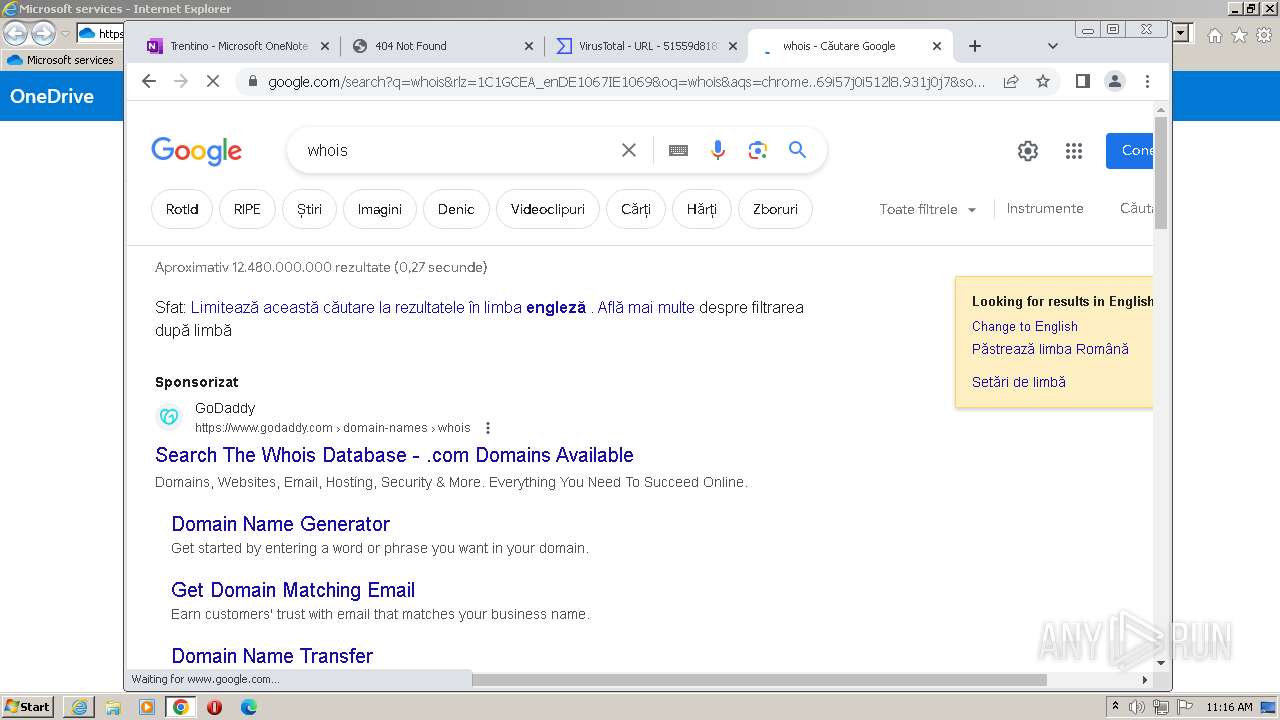This screenshot has height=720, width=1280.
Task: Click the blue sign-in button beside apps grid
Action: tap(1130, 151)
